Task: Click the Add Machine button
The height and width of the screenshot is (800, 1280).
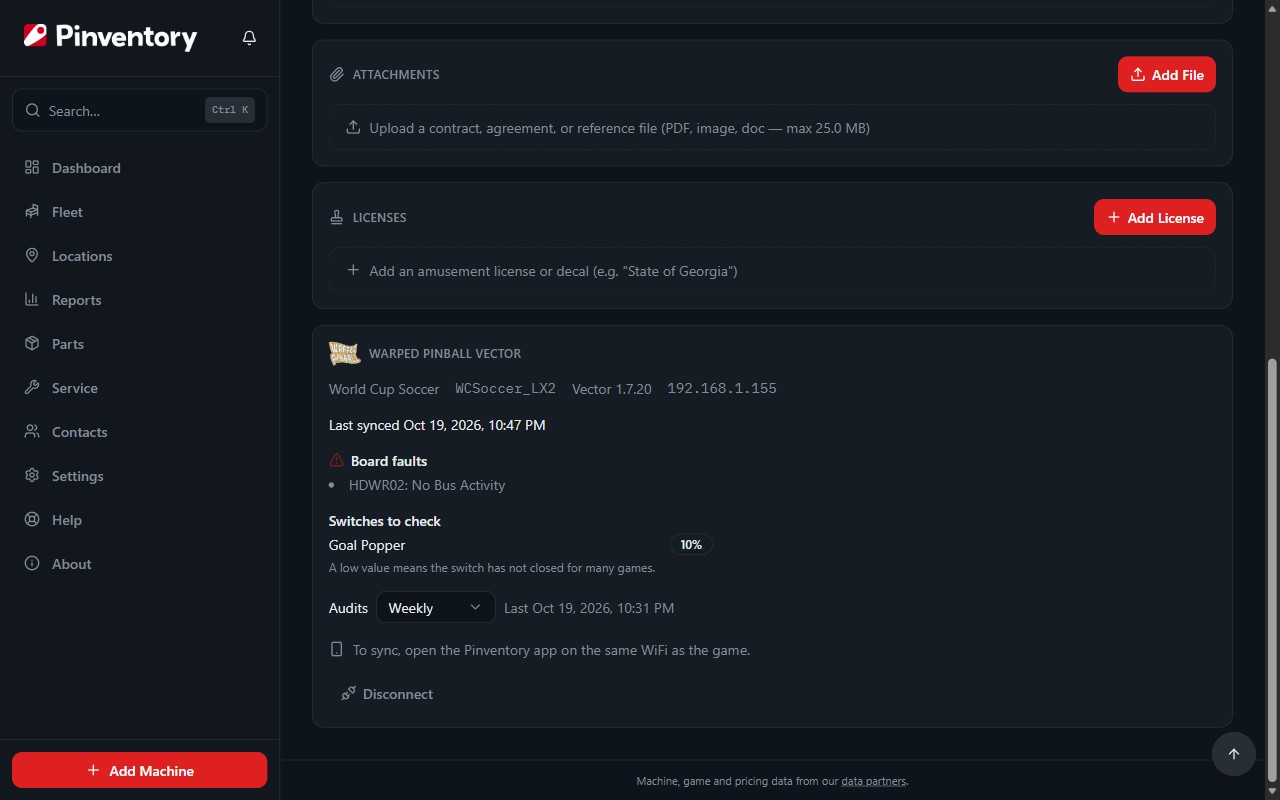Action: [139, 771]
